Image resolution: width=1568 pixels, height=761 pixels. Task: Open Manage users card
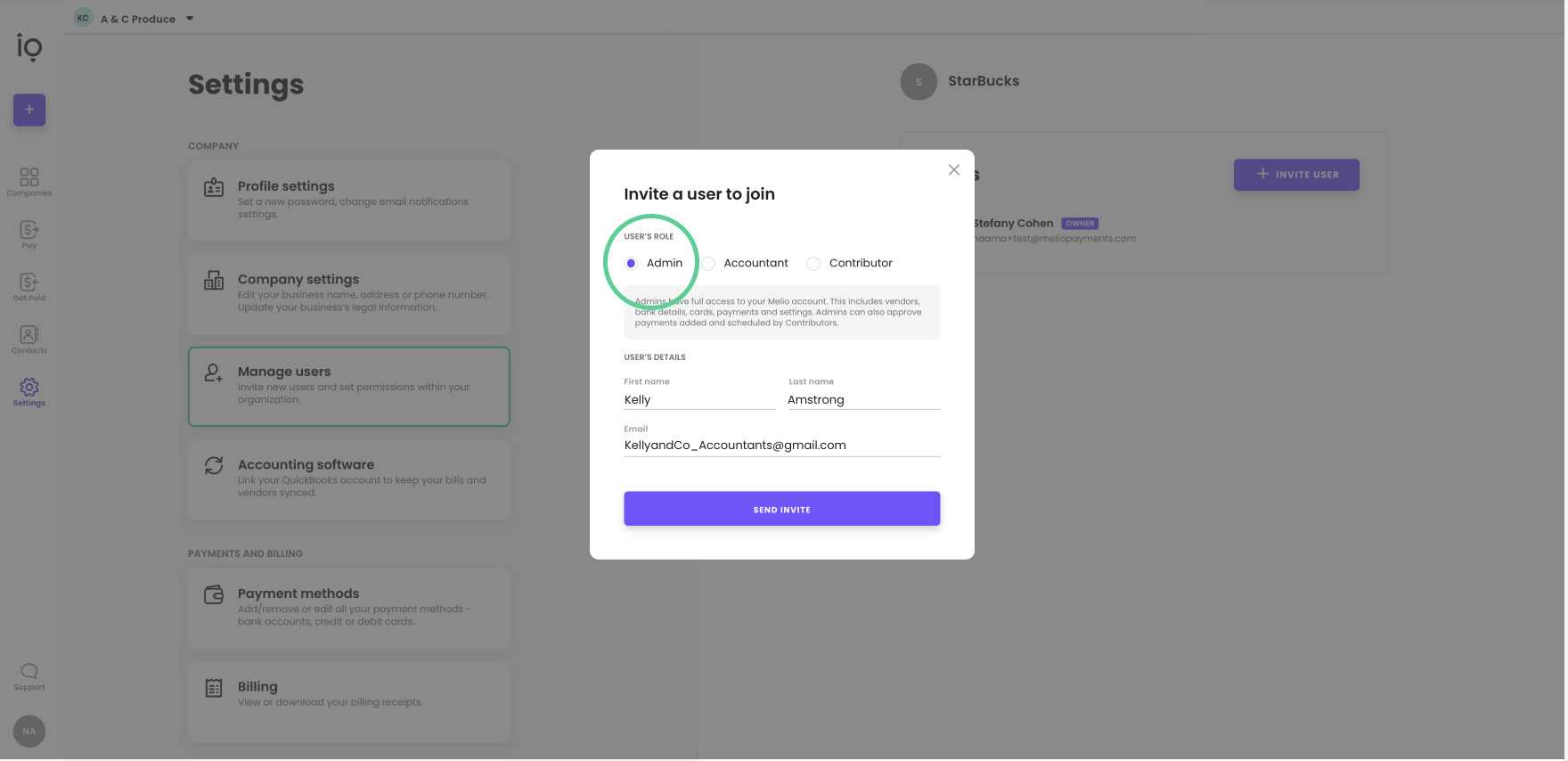coord(349,387)
